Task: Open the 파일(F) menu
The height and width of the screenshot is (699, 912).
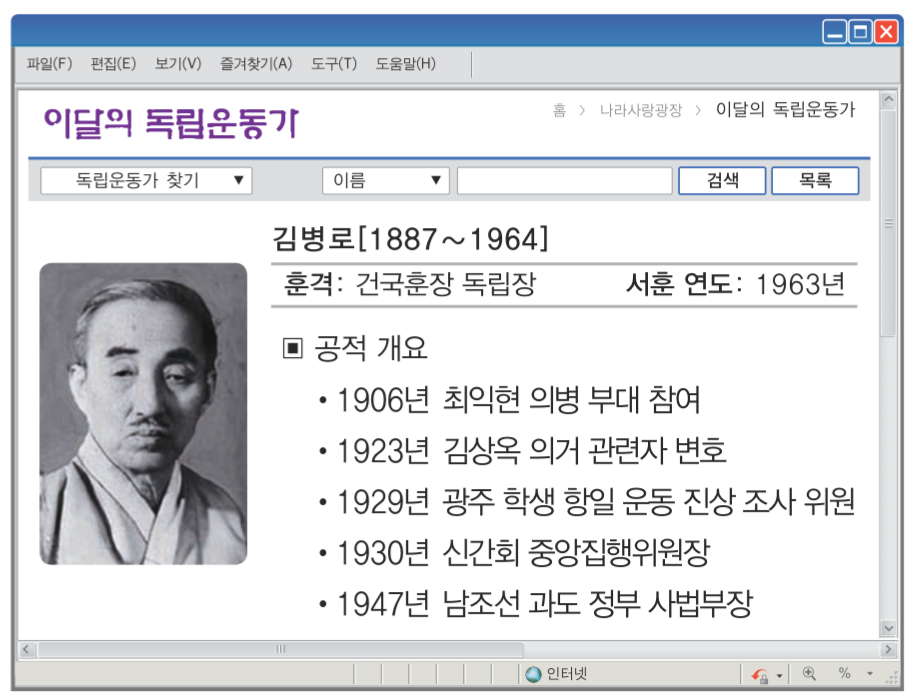Action: [x=48, y=62]
